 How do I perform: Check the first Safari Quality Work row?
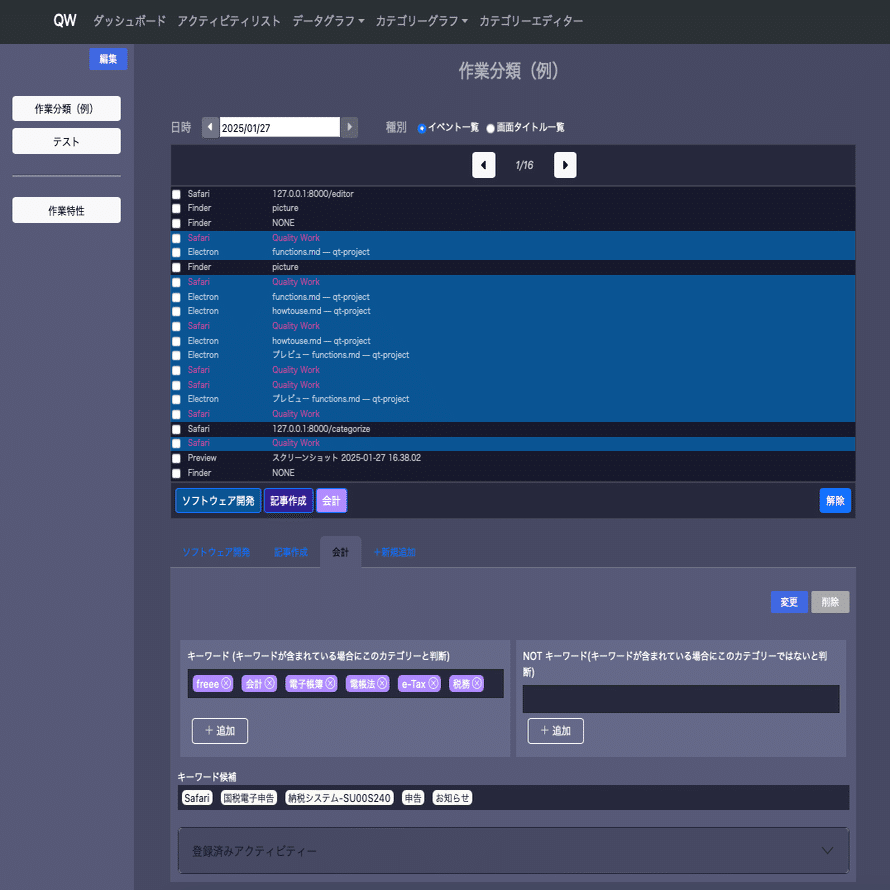[177, 238]
